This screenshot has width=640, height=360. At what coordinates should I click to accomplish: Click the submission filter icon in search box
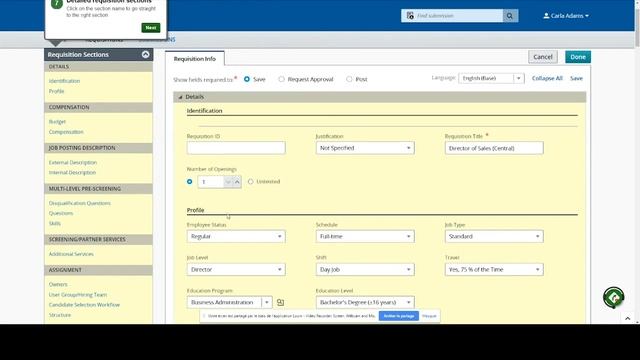tap(410, 16)
